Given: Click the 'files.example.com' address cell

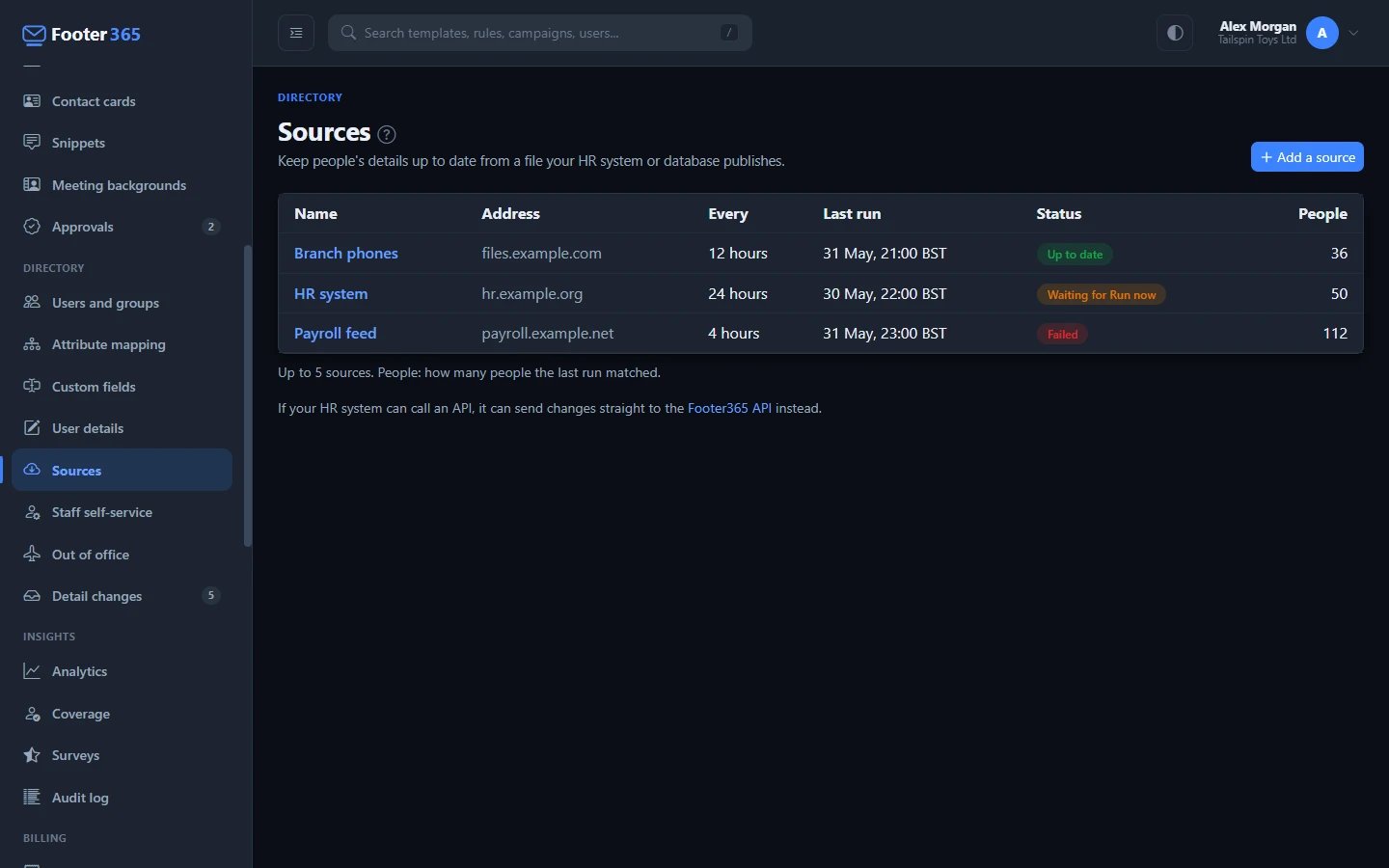Looking at the screenshot, I should [542, 253].
